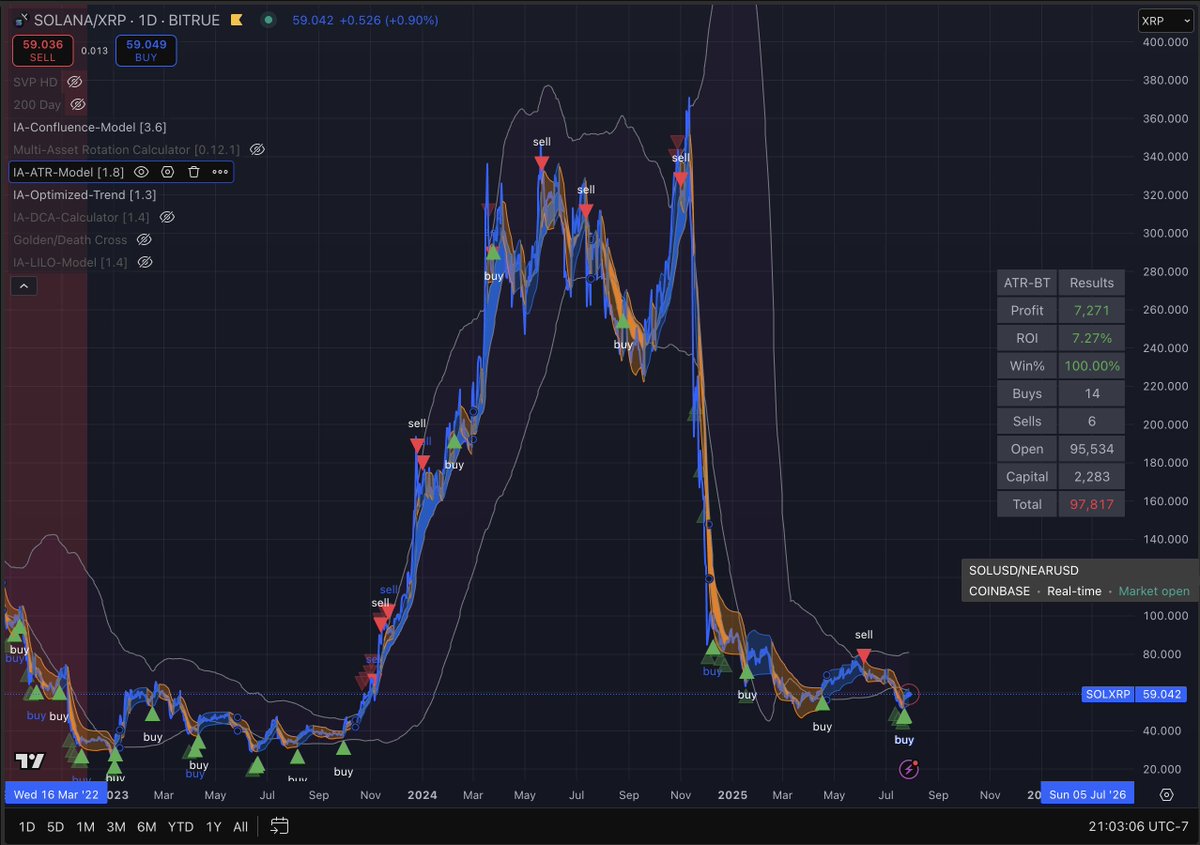Click the ATR-BT table header cell
This screenshot has width=1200, height=845.
(x=1027, y=283)
